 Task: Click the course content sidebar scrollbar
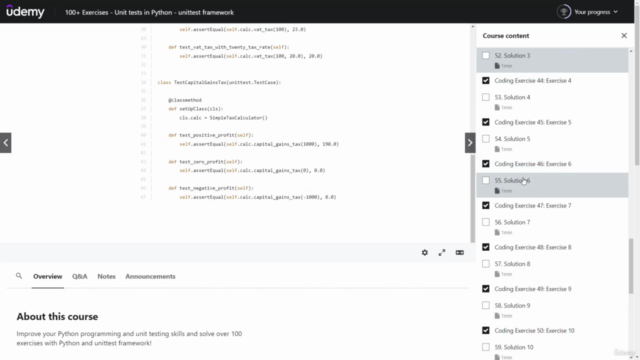pyautogui.click(x=631, y=266)
